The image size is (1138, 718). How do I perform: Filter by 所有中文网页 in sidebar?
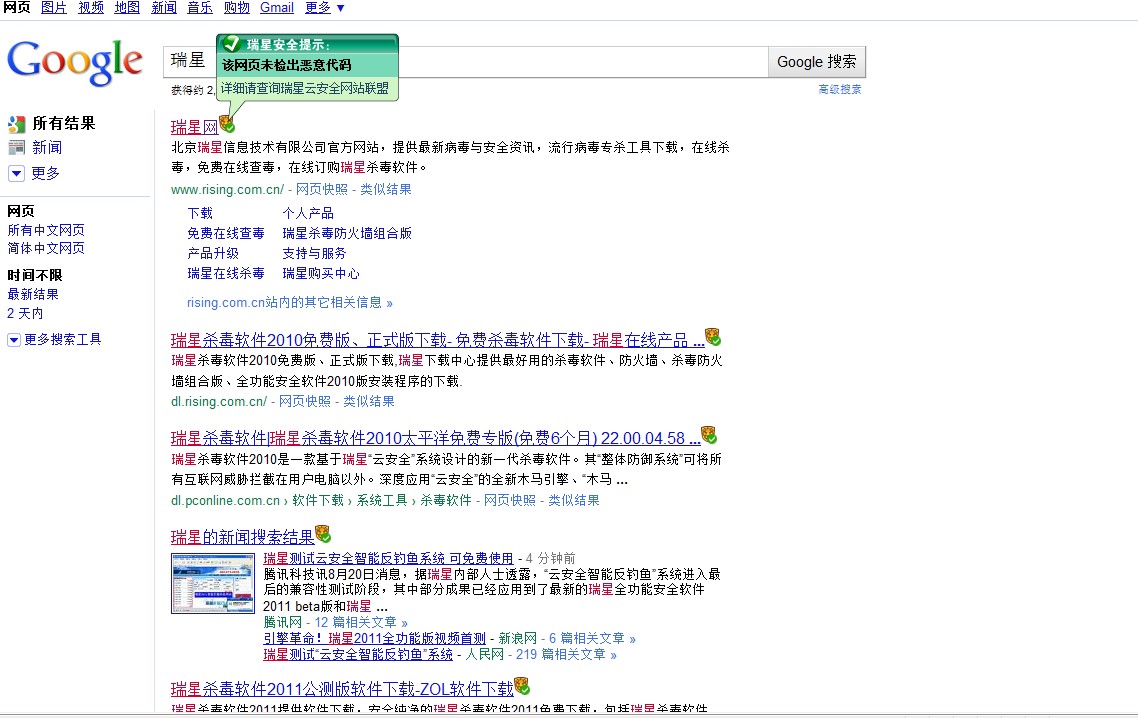pos(46,230)
